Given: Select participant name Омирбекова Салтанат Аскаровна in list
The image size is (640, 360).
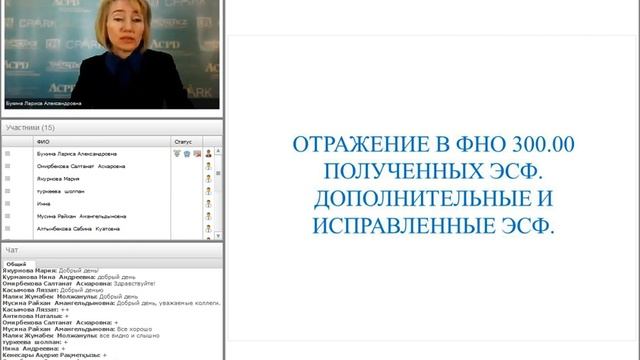Looking at the screenshot, I should click(x=81, y=166).
